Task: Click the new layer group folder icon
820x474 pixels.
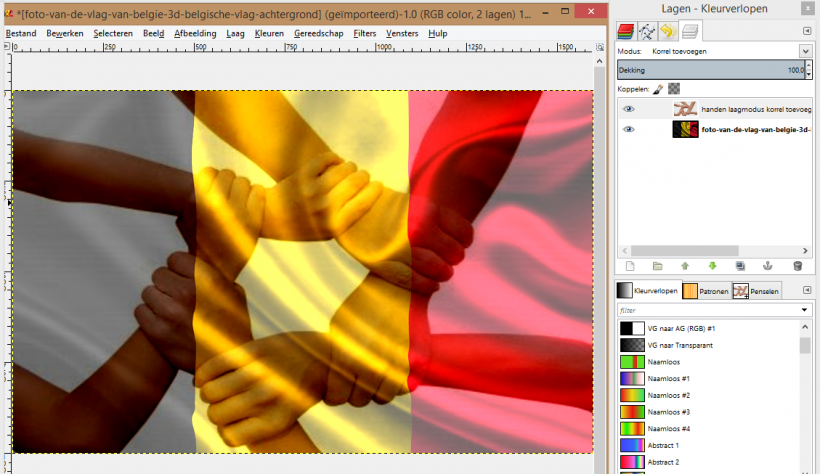Action: point(657,266)
